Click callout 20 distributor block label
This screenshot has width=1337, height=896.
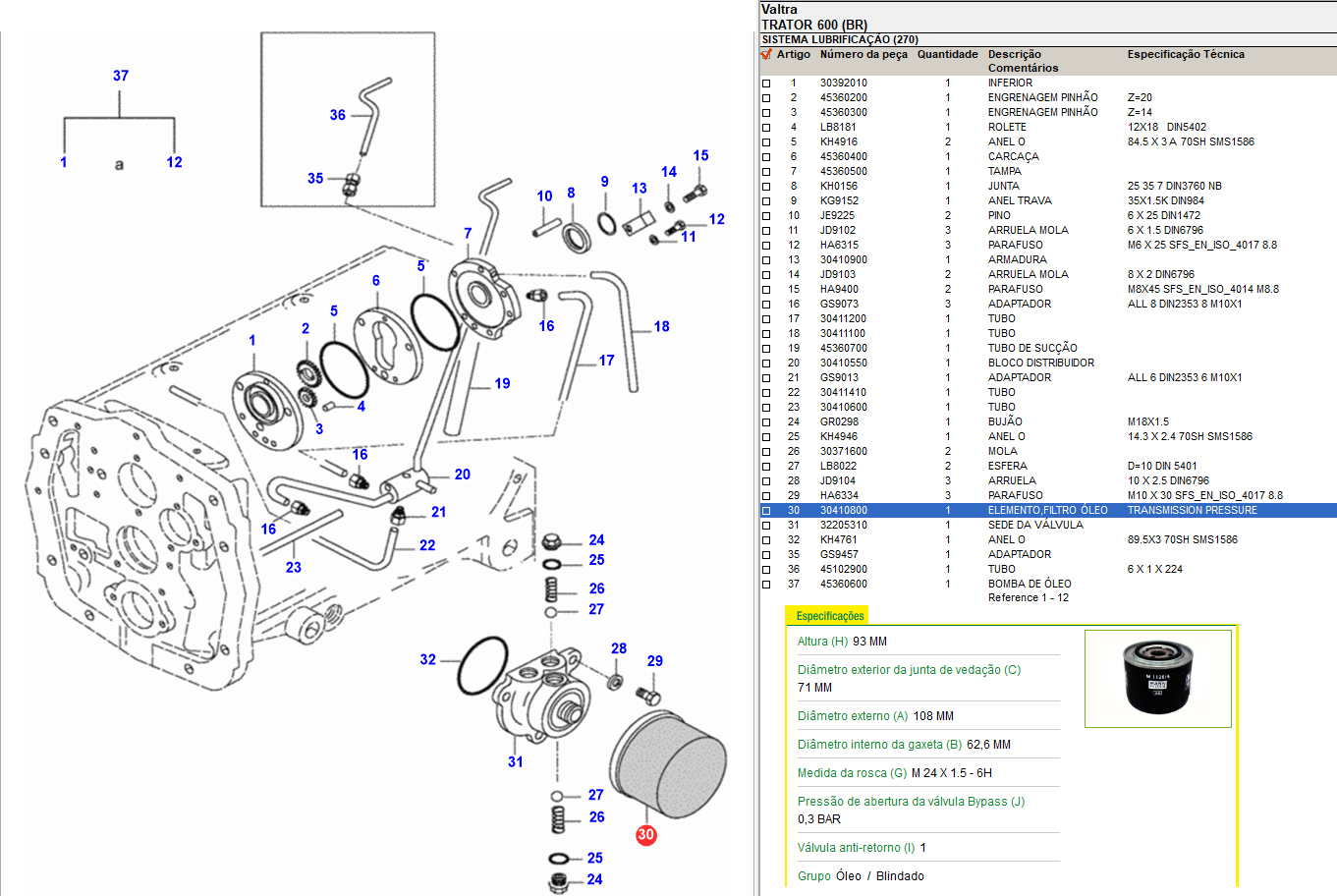[462, 475]
